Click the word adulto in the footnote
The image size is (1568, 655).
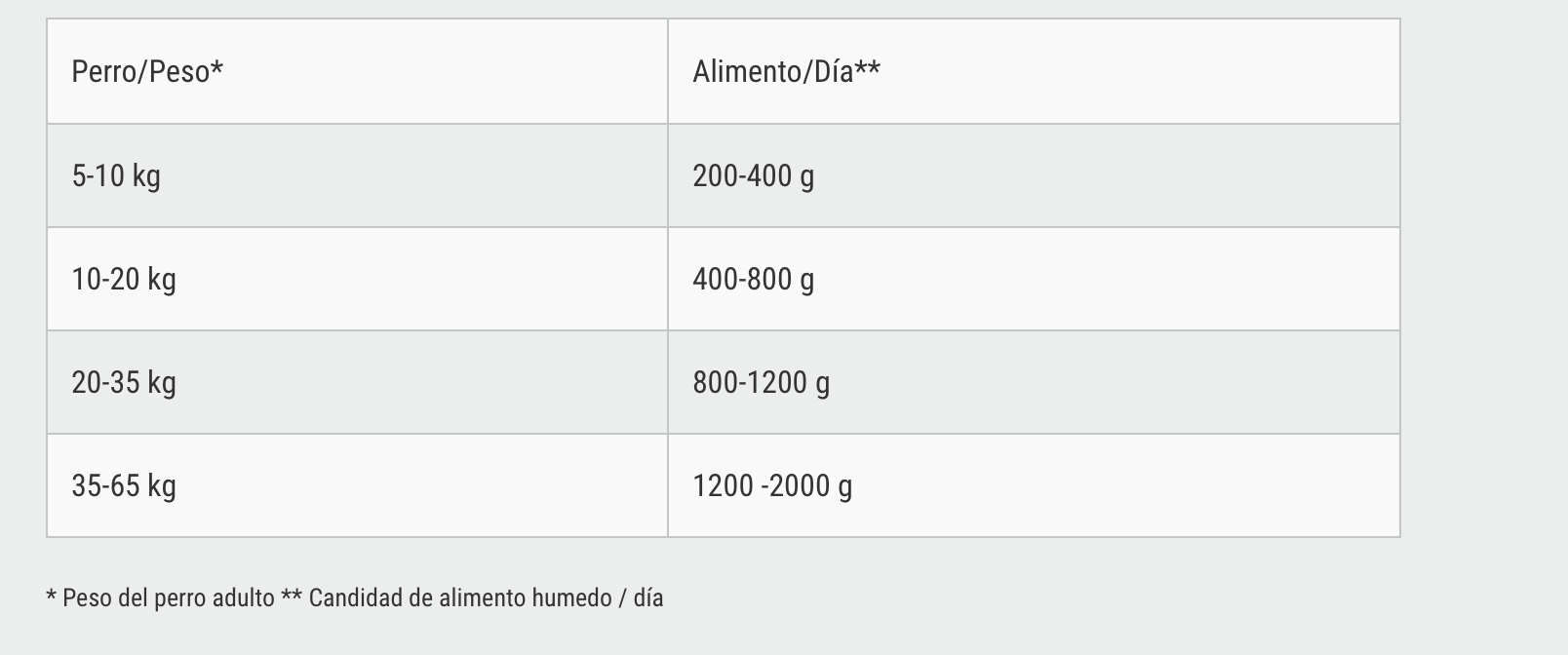tap(241, 598)
